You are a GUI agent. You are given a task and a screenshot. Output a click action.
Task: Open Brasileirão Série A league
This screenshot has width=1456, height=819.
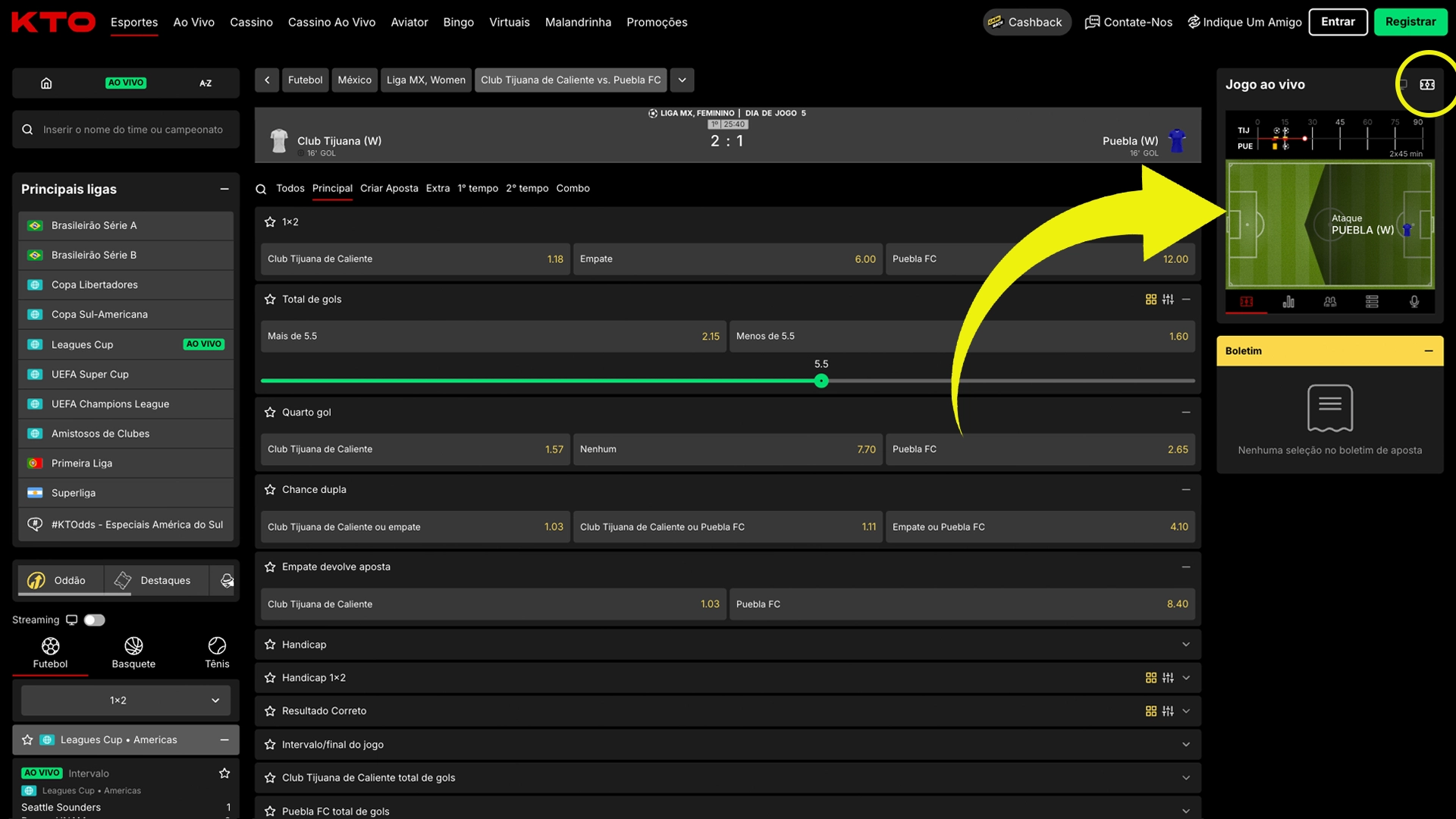pyautogui.click(x=126, y=226)
